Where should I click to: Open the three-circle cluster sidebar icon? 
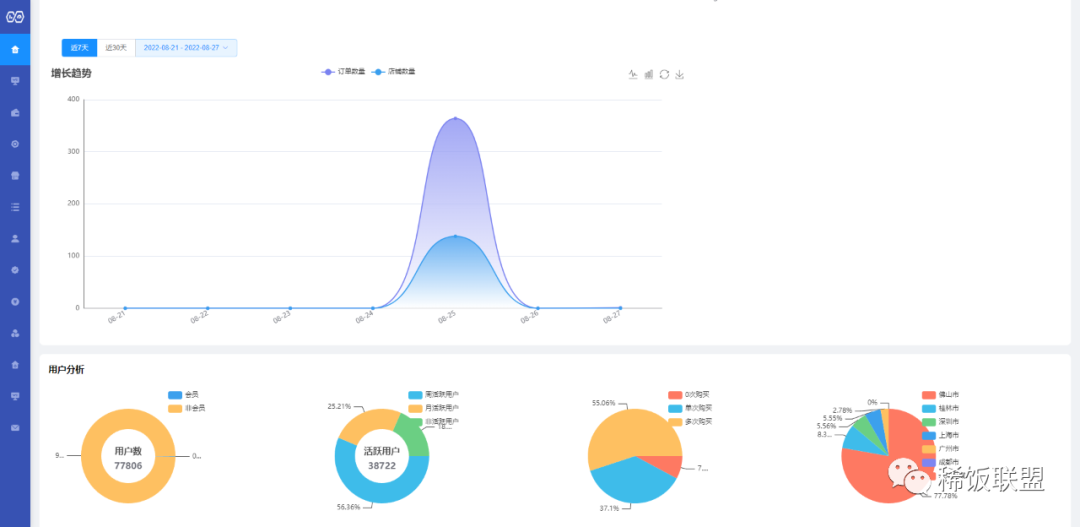(15, 333)
